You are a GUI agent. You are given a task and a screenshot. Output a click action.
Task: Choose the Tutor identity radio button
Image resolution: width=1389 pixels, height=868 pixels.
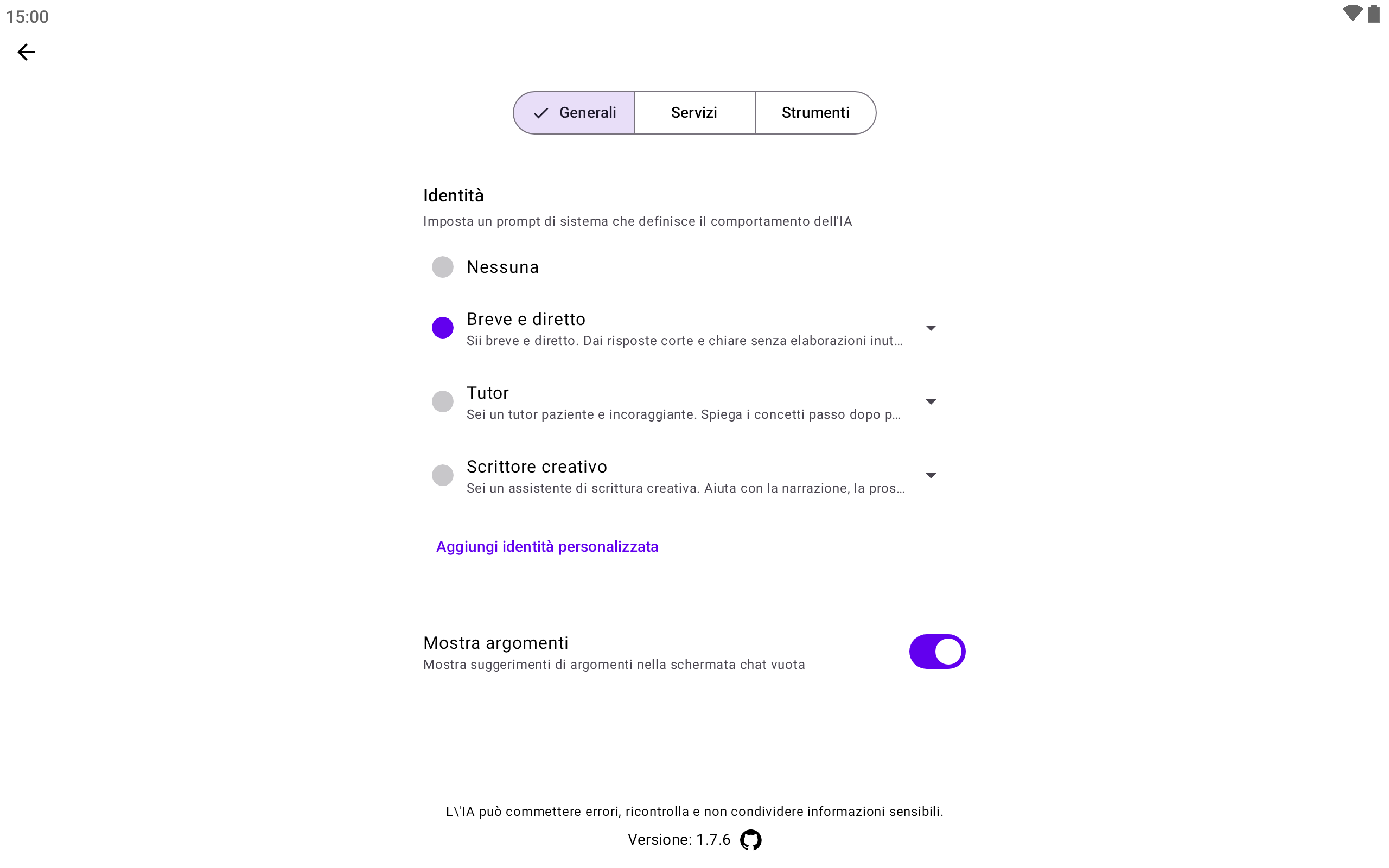(x=443, y=401)
